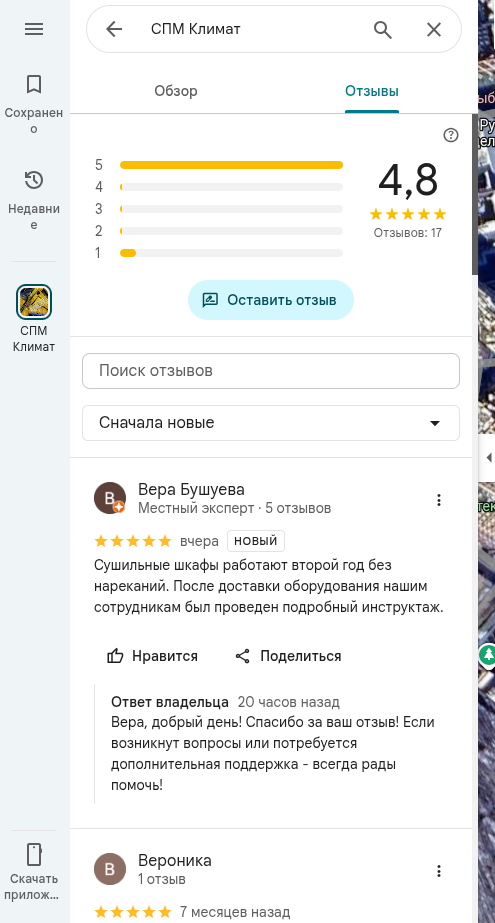Filter reviews by 5-star rating bar
Viewport: 495px width, 923px height.
[218, 165]
